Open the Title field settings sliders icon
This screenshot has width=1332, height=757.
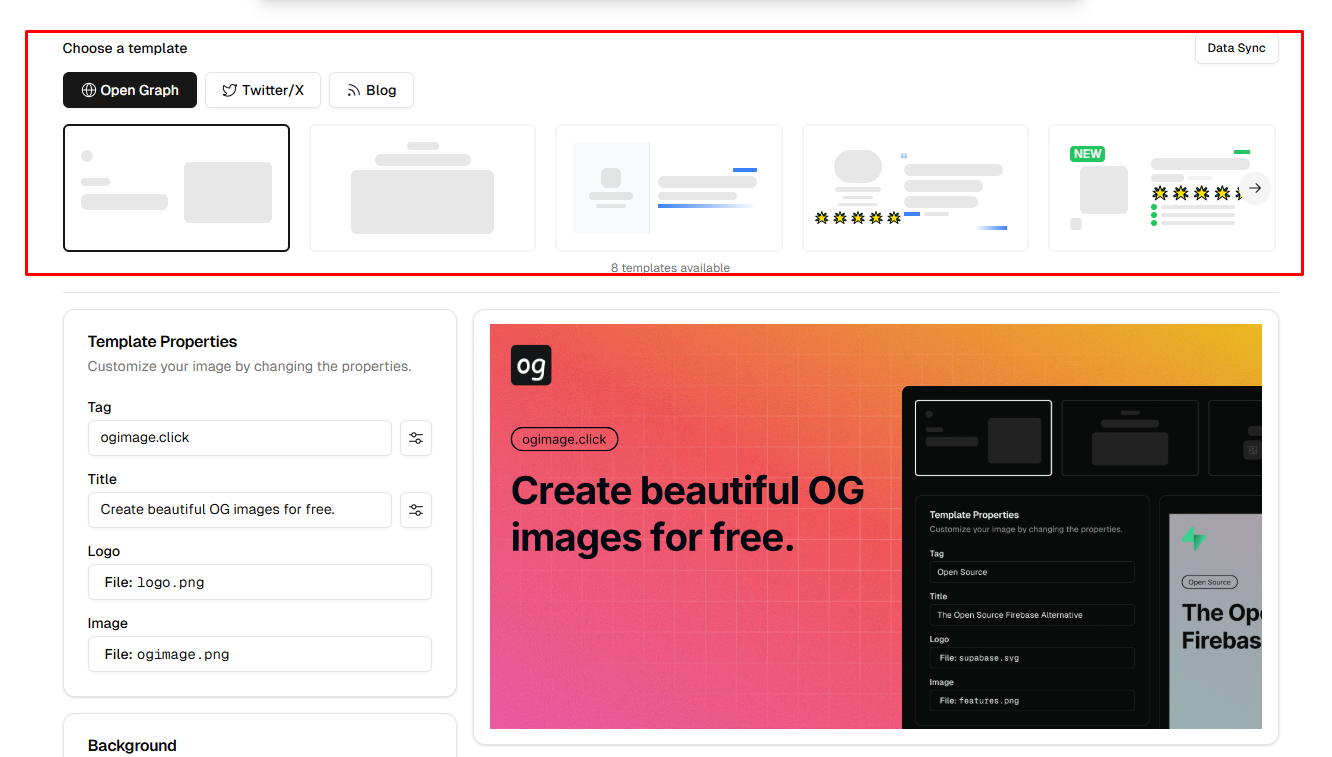416,510
